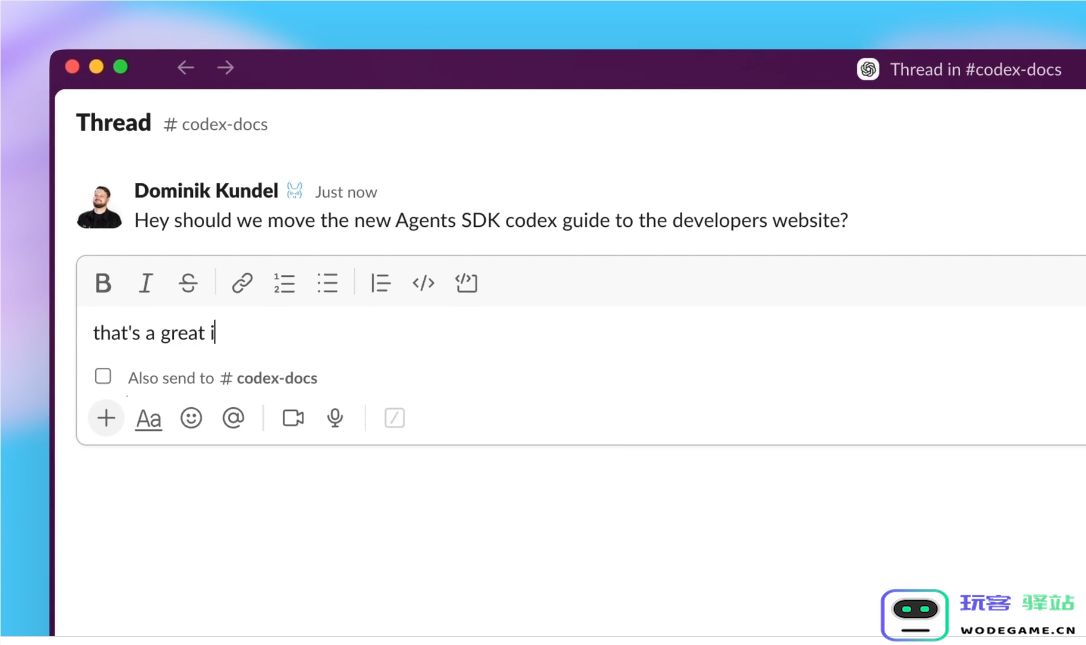Image resolution: width=1086 pixels, height=645 pixels.
Task: Format selection as inline code
Action: 422,283
